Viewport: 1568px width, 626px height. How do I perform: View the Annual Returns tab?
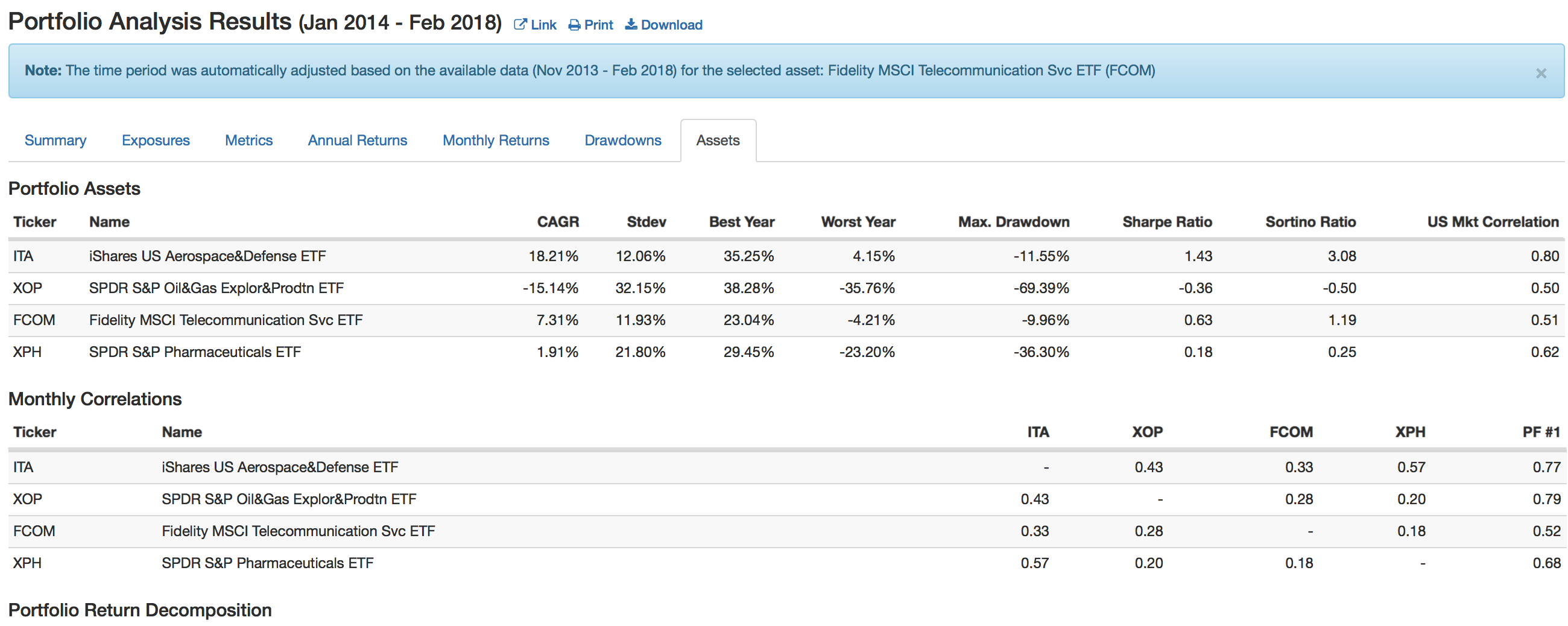pos(357,140)
